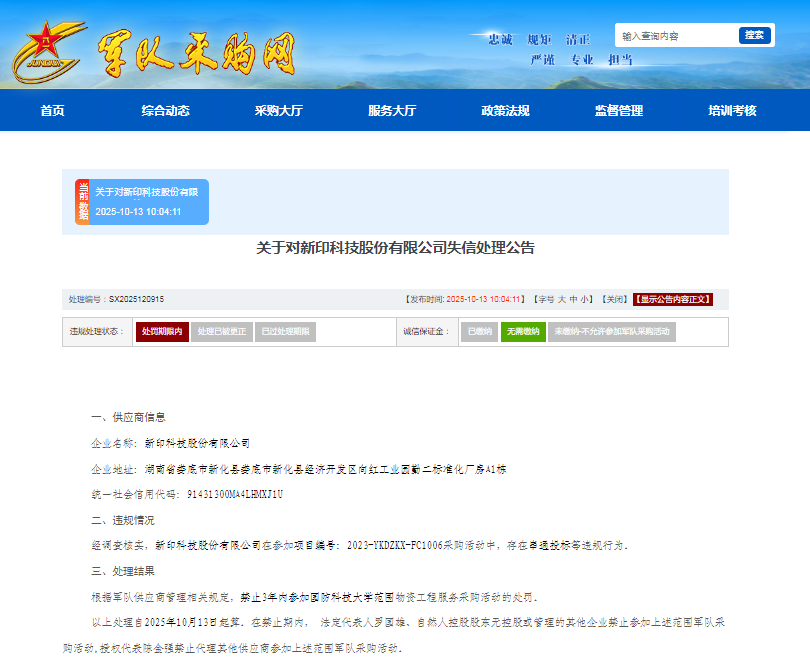
Task: Go to 采购大厅 in navigation
Action: (278, 111)
